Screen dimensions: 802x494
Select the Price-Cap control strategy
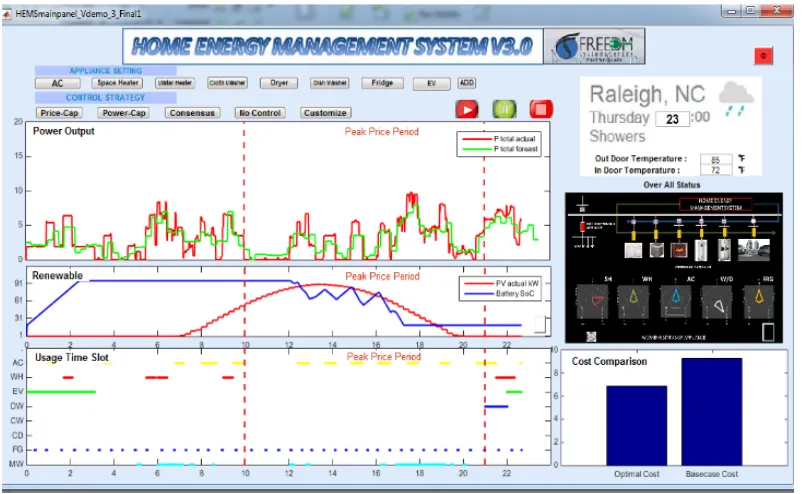[59, 113]
